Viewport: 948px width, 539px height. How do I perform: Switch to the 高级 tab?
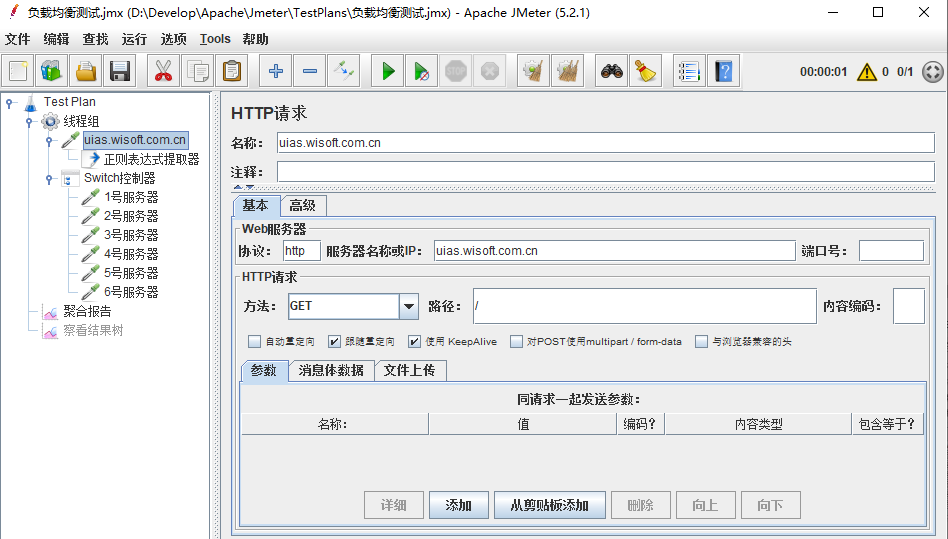pos(303,205)
